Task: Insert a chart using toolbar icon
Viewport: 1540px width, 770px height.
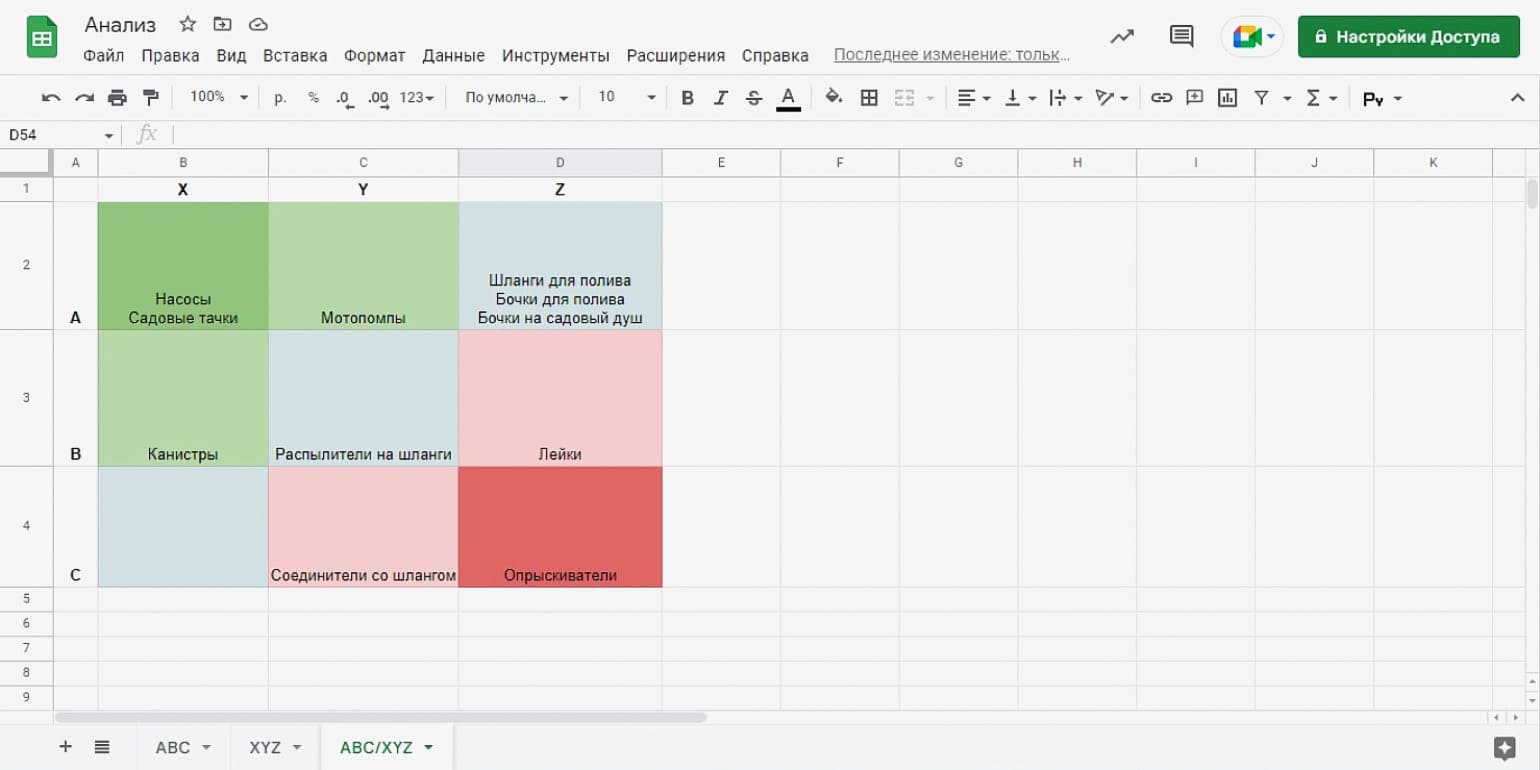Action: pos(1227,98)
